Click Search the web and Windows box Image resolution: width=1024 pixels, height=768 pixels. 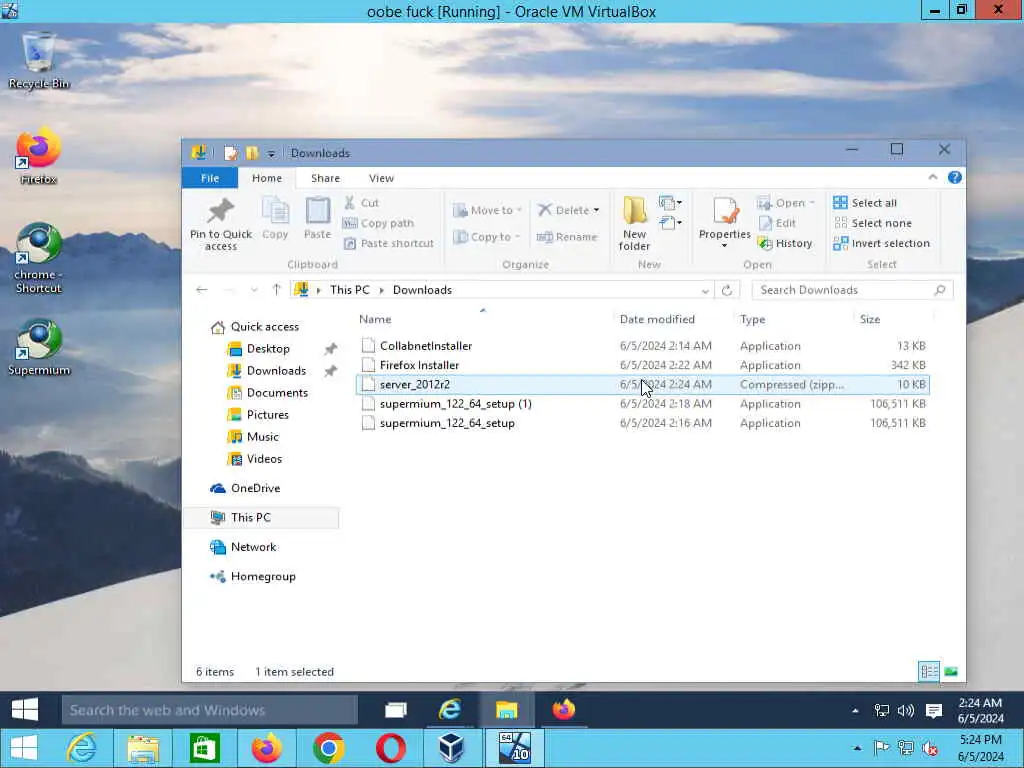[x=210, y=710]
